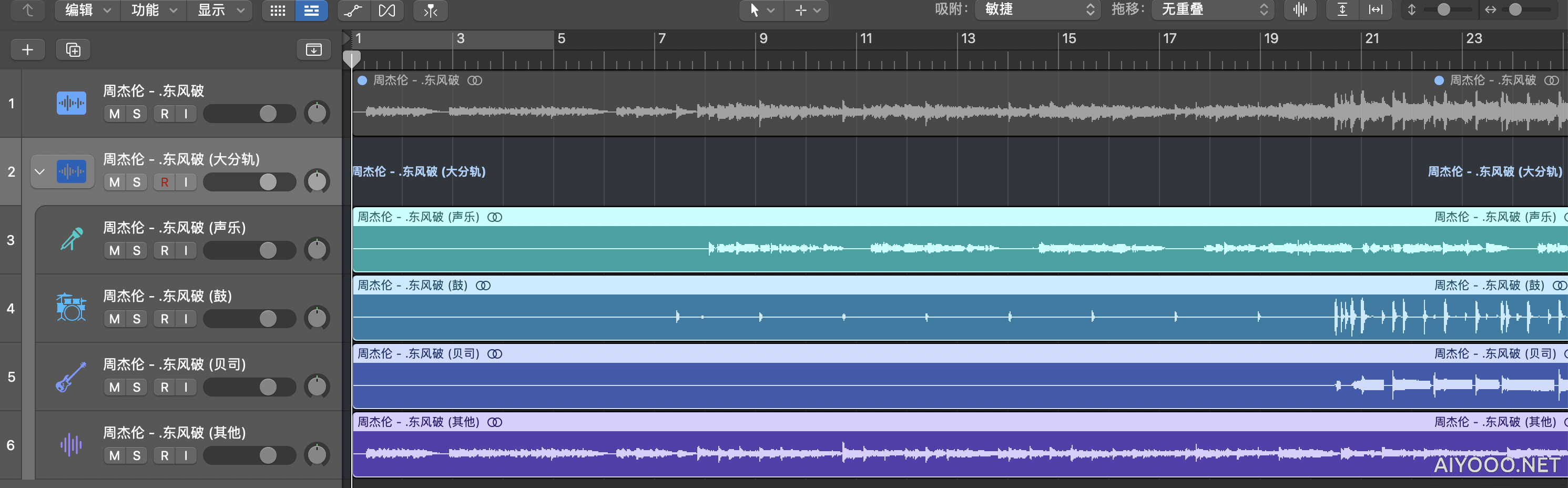
Task: Click the import-into-track-header icon button
Action: pos(313,50)
